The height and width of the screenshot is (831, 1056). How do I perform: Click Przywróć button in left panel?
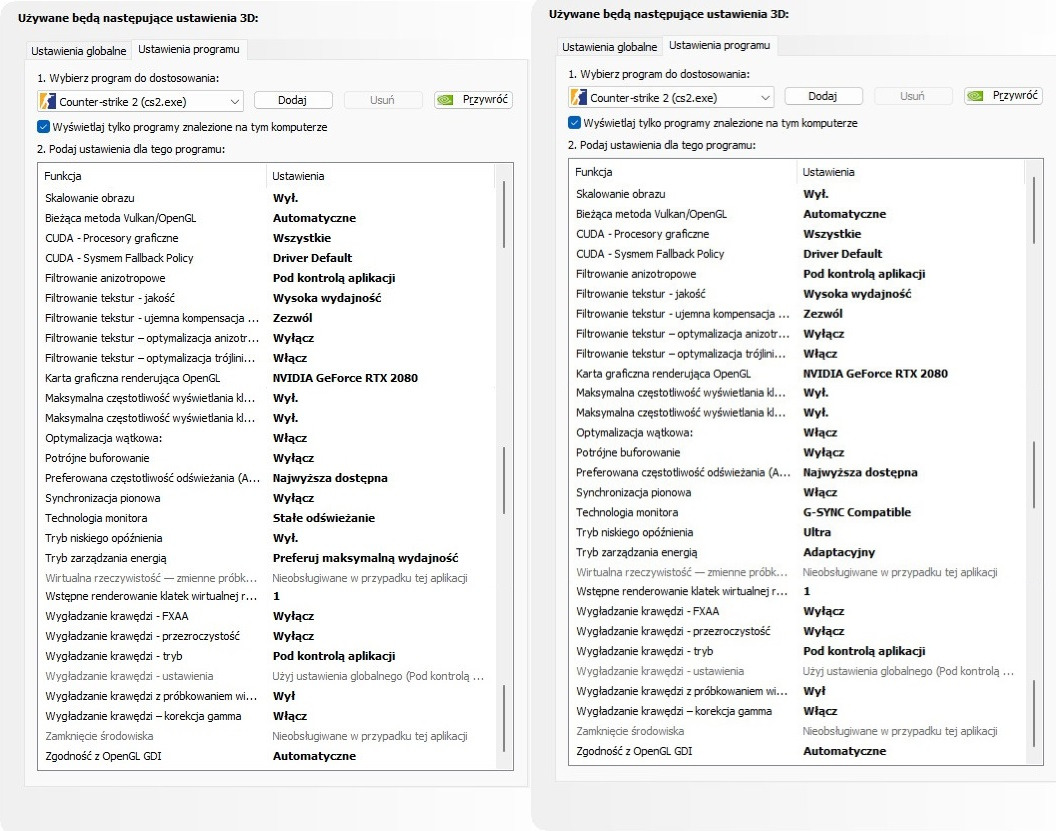(473, 100)
